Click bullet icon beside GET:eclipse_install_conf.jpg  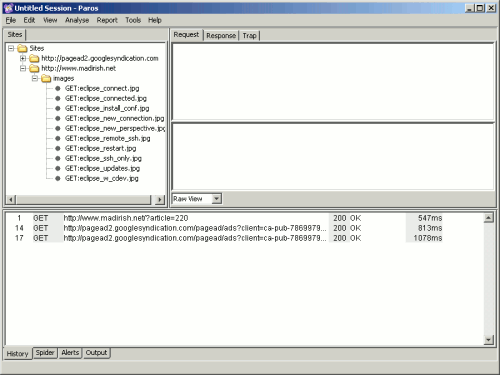point(58,108)
